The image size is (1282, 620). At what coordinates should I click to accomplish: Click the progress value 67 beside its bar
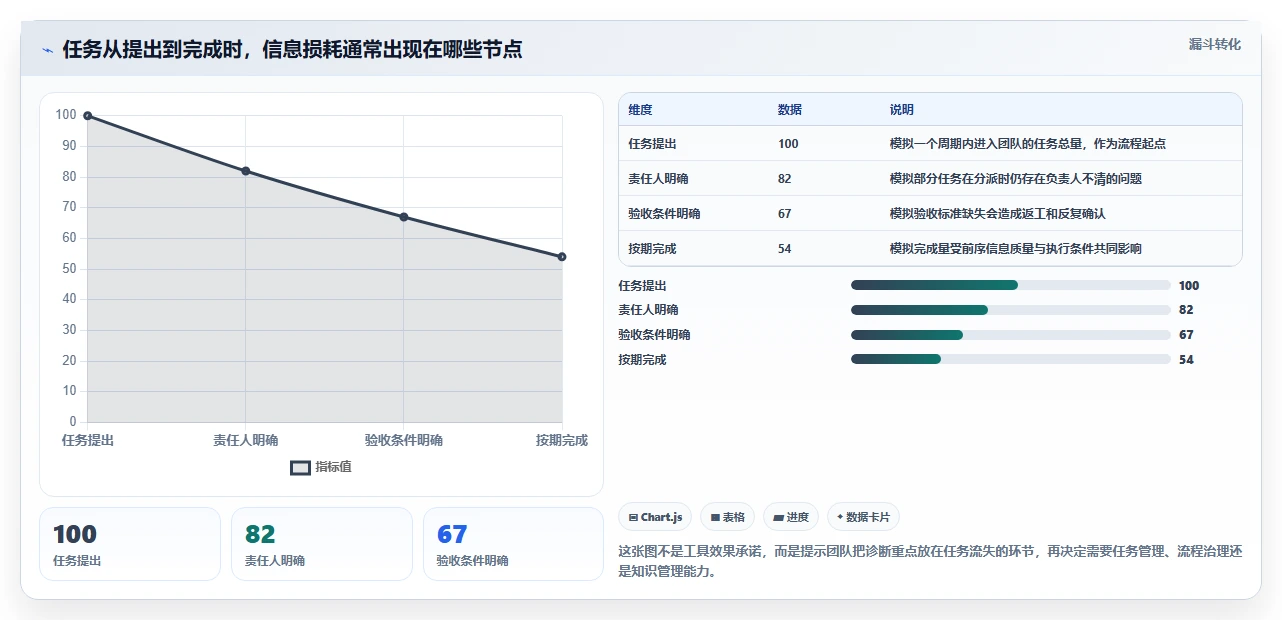coord(1186,335)
